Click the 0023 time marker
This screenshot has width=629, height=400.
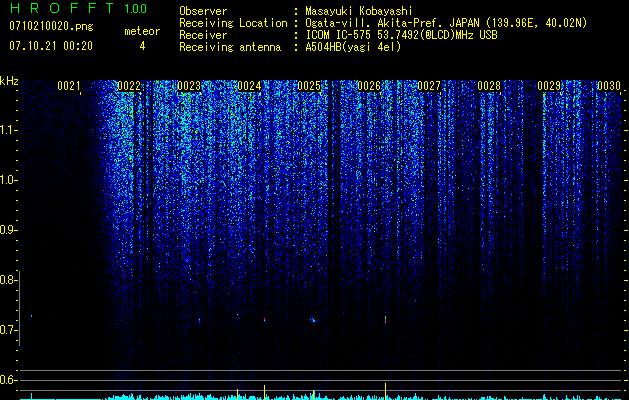[x=189, y=86]
